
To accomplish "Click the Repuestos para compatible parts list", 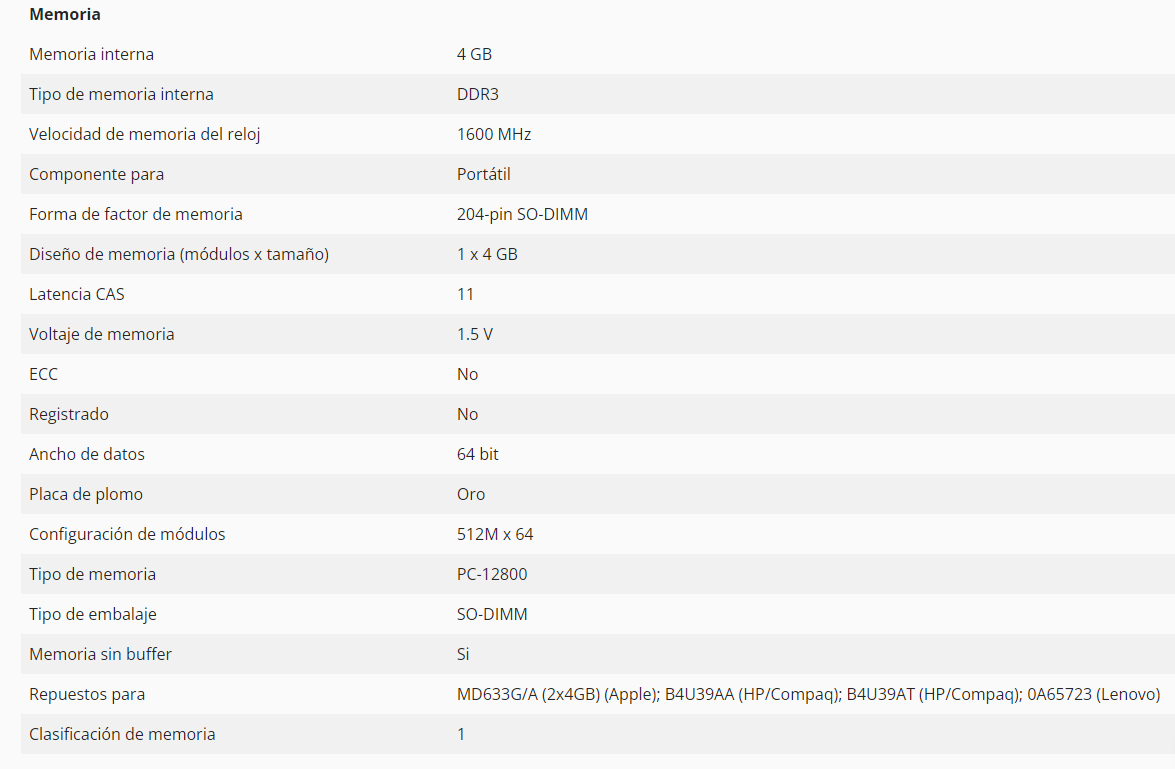I will point(808,694).
